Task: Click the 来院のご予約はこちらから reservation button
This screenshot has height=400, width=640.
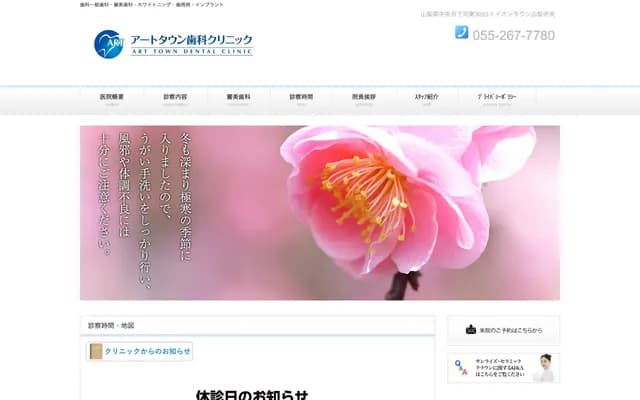Action: tap(503, 330)
